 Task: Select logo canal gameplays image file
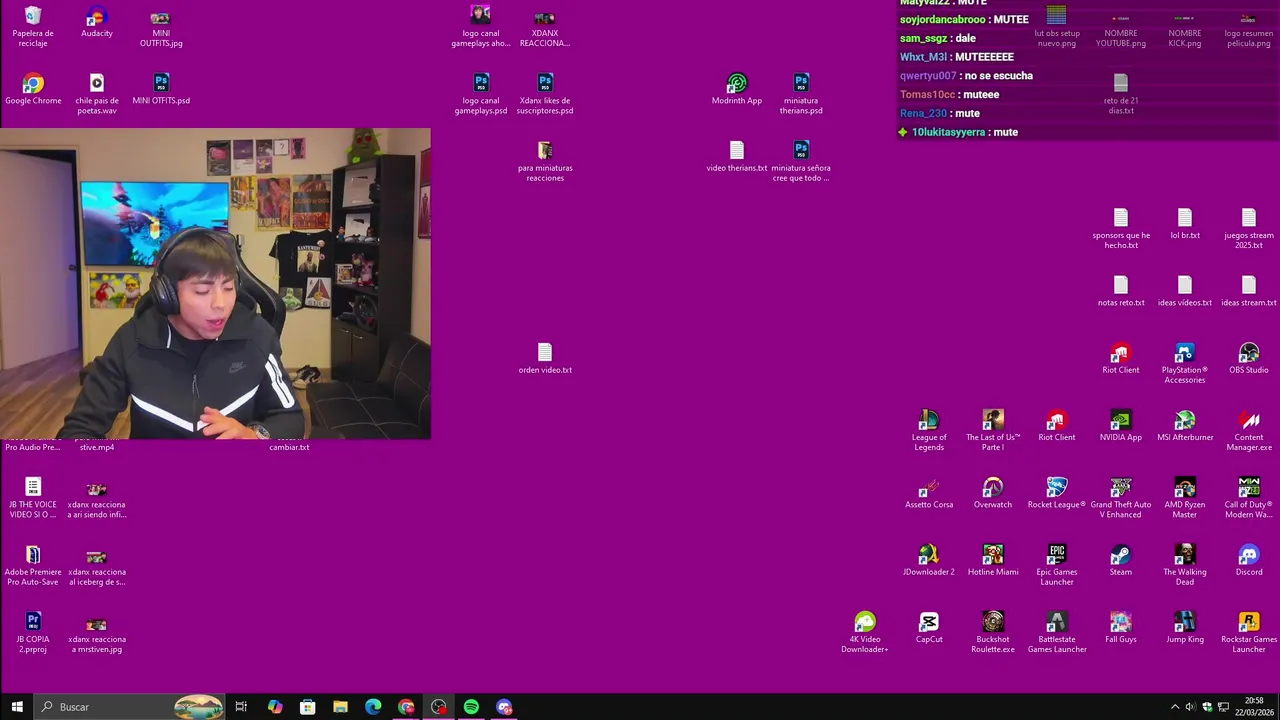point(481,26)
